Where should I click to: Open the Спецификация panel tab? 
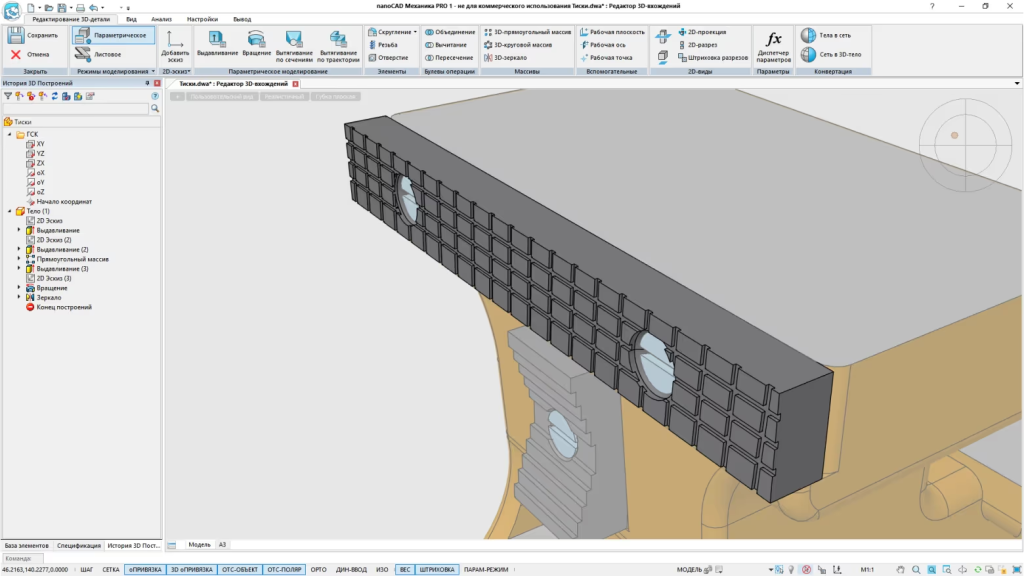click(x=79, y=546)
